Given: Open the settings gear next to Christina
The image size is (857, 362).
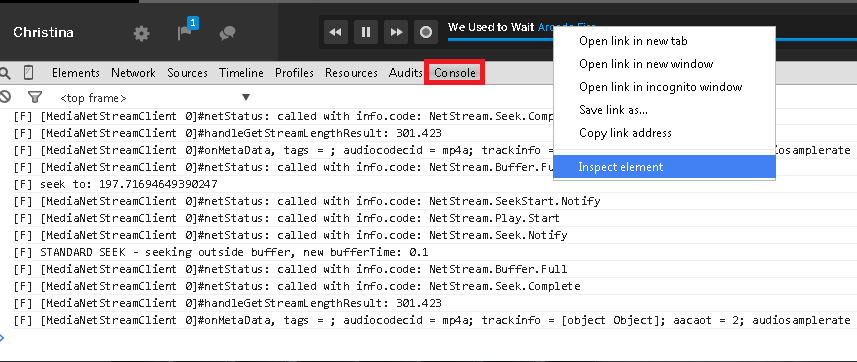Looking at the screenshot, I should click(x=142, y=34).
